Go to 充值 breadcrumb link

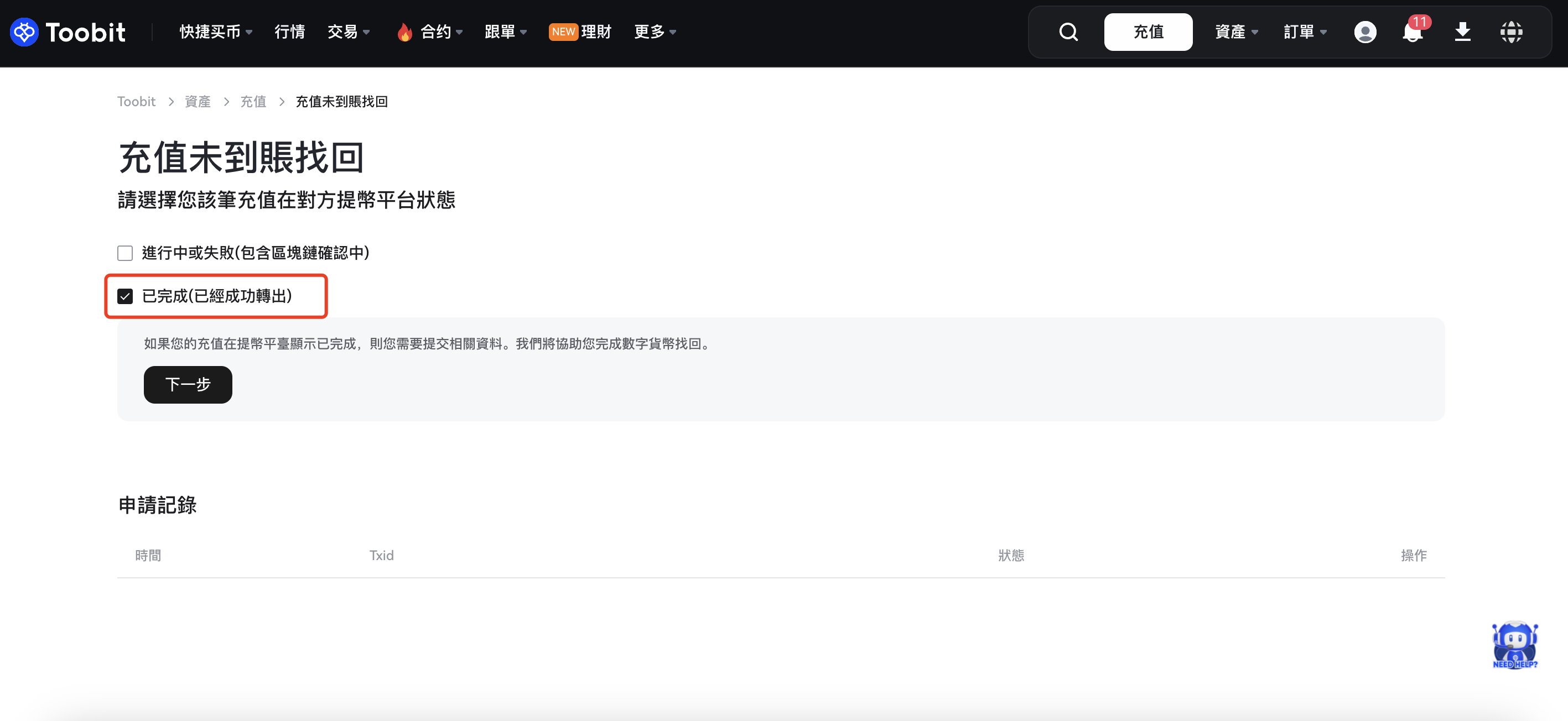(253, 102)
